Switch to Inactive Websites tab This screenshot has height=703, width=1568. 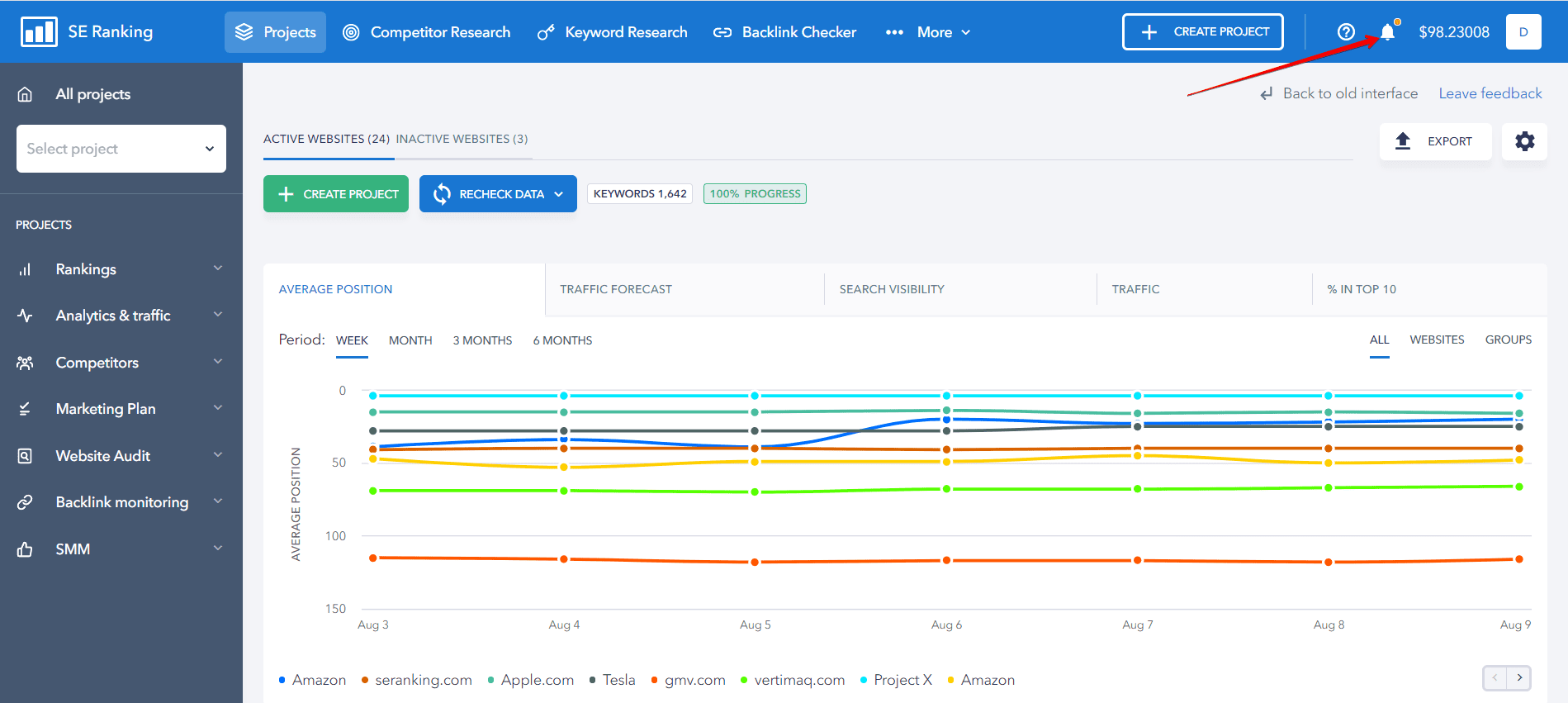click(462, 139)
